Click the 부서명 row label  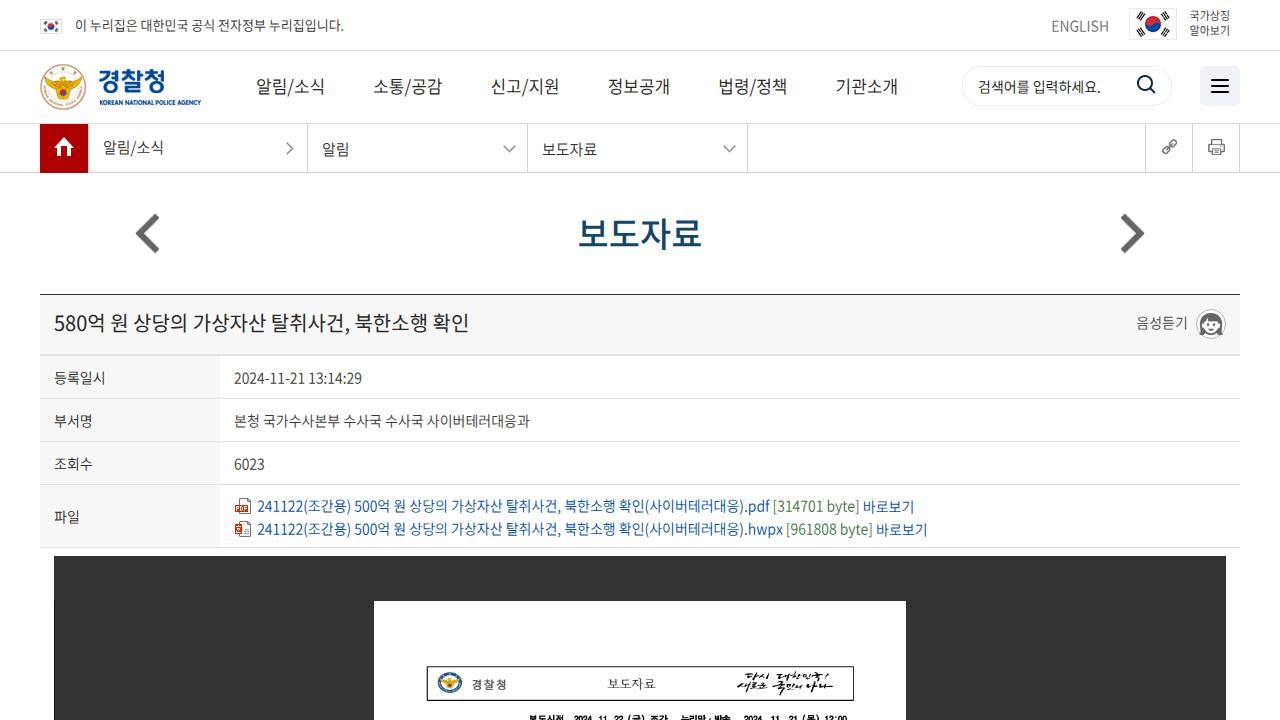[x=73, y=421]
